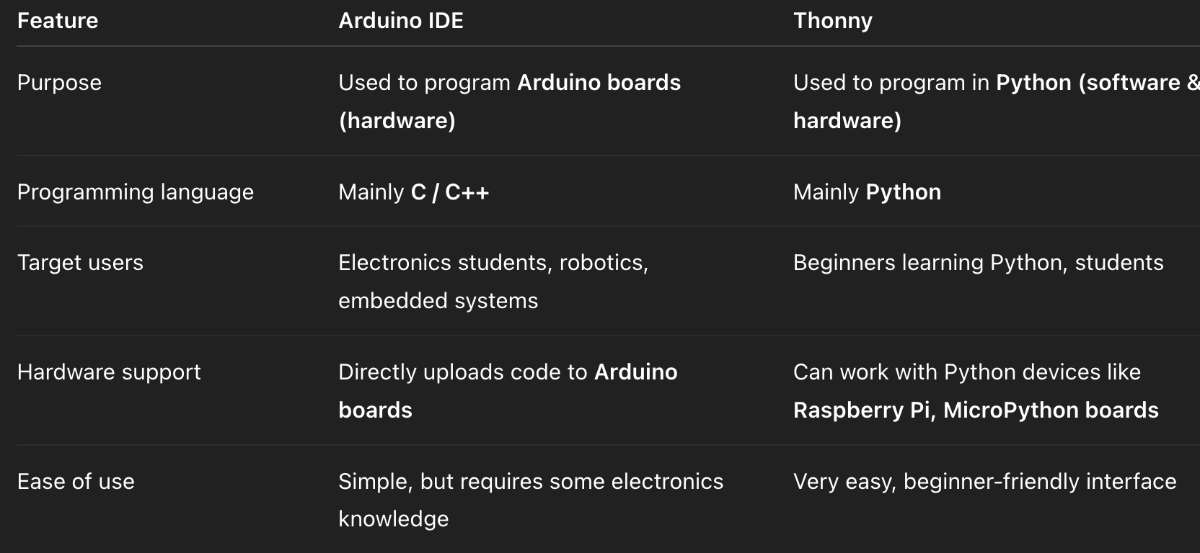Screen dimensions: 1200x553
Task: Click 'Beginners learning Python, students' cell
Action: coord(977,263)
